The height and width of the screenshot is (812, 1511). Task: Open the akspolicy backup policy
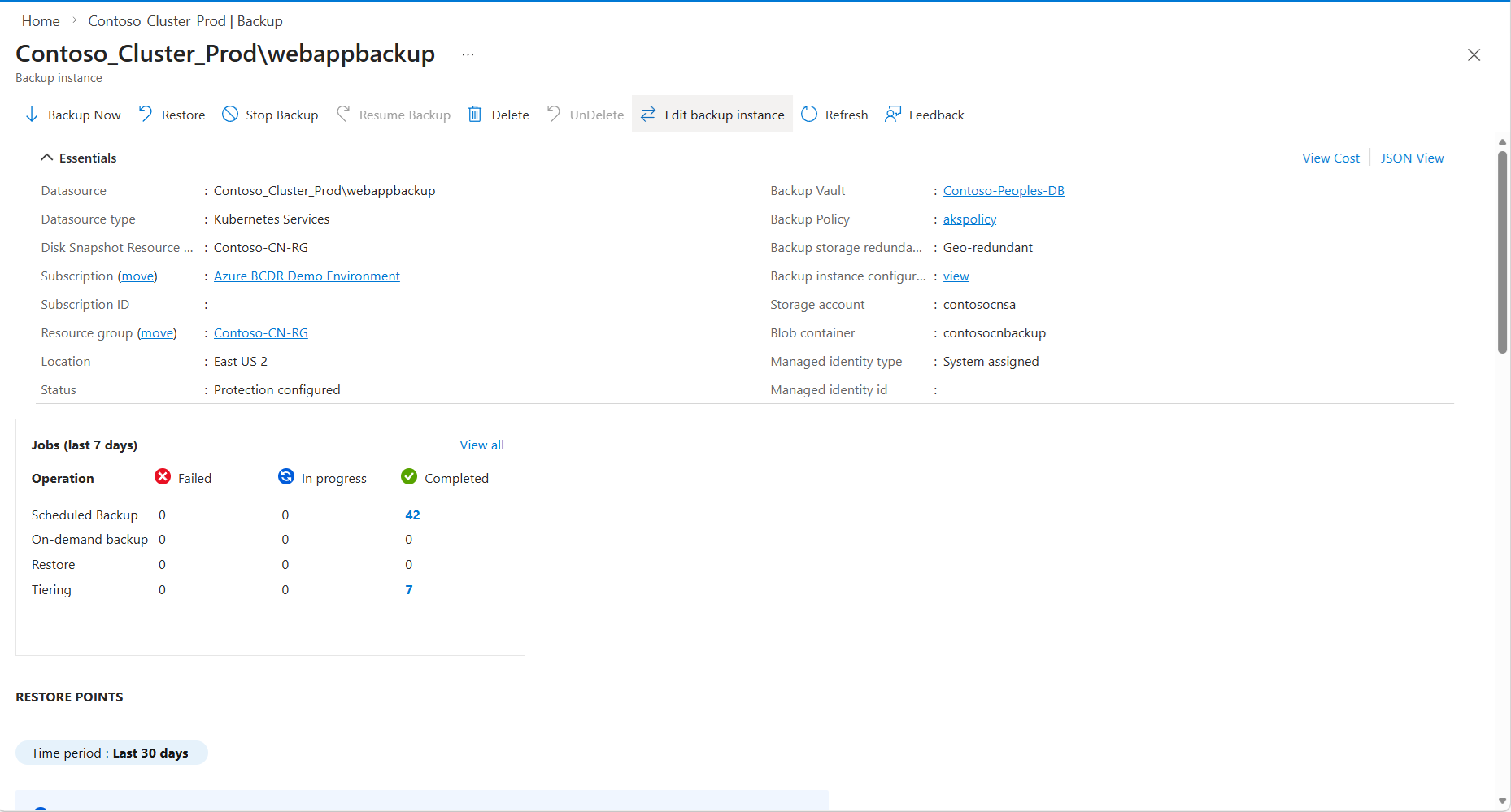tap(969, 219)
